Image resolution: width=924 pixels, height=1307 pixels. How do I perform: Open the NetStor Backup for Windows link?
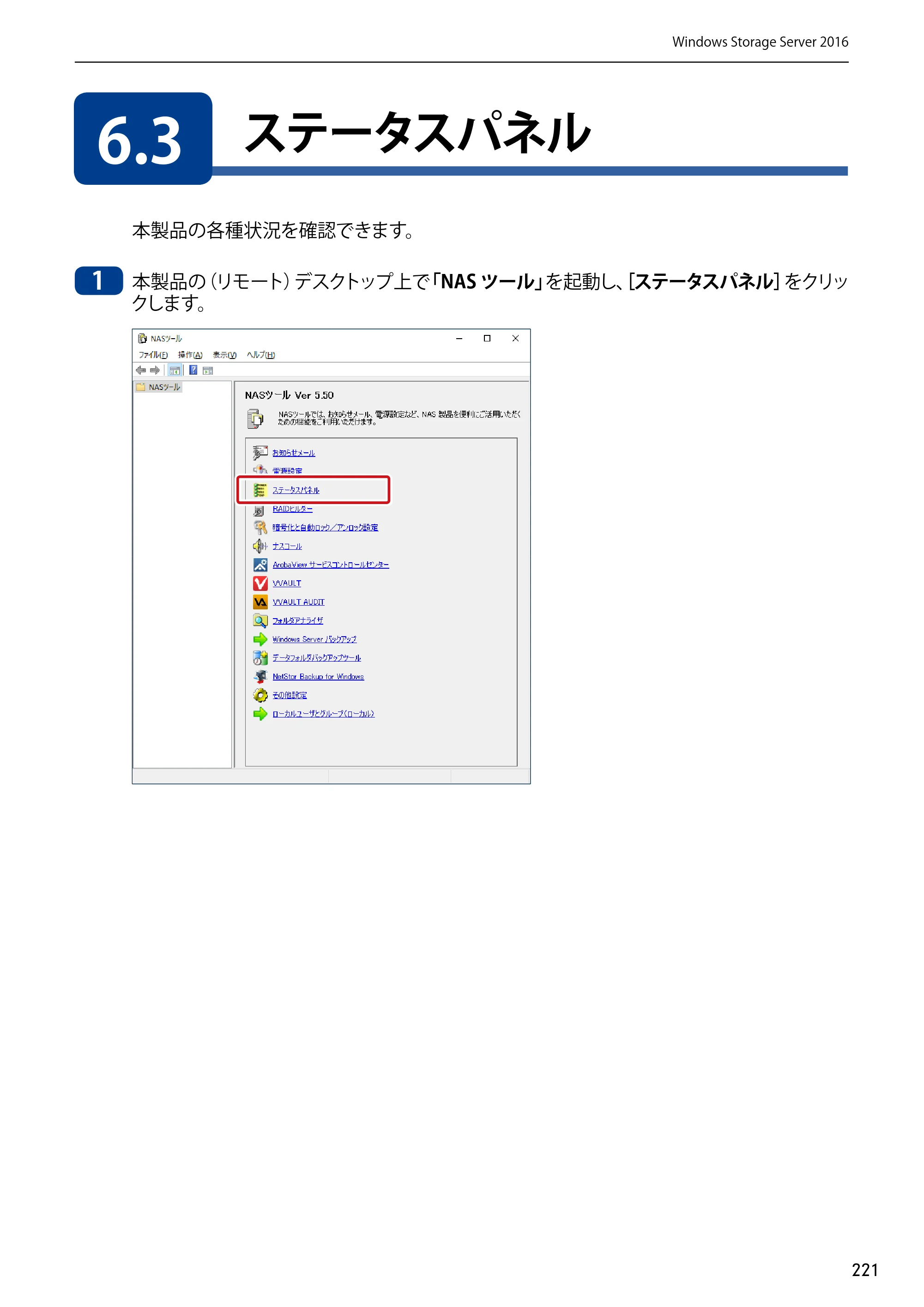318,677
